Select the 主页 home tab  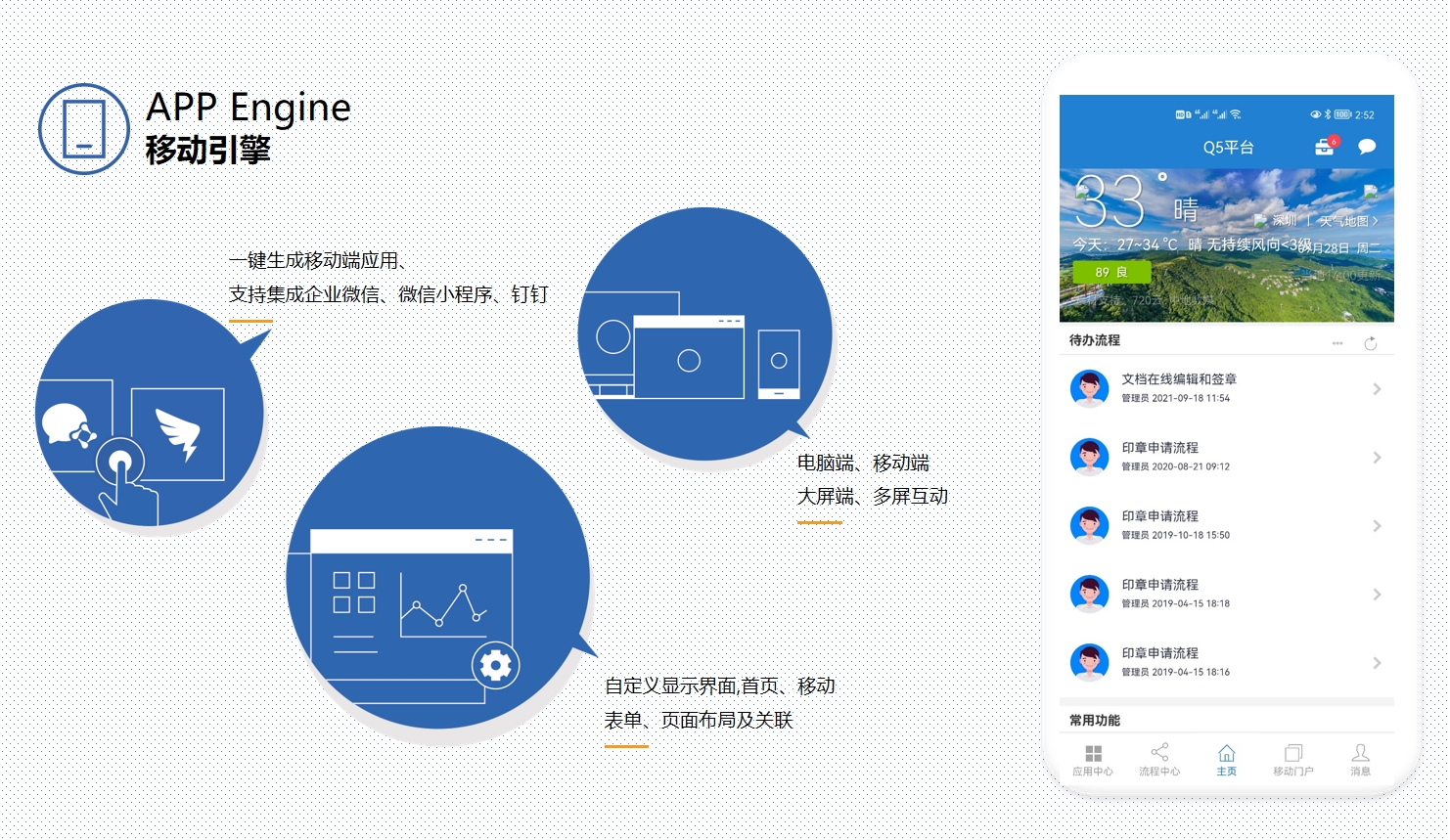pos(1226,759)
